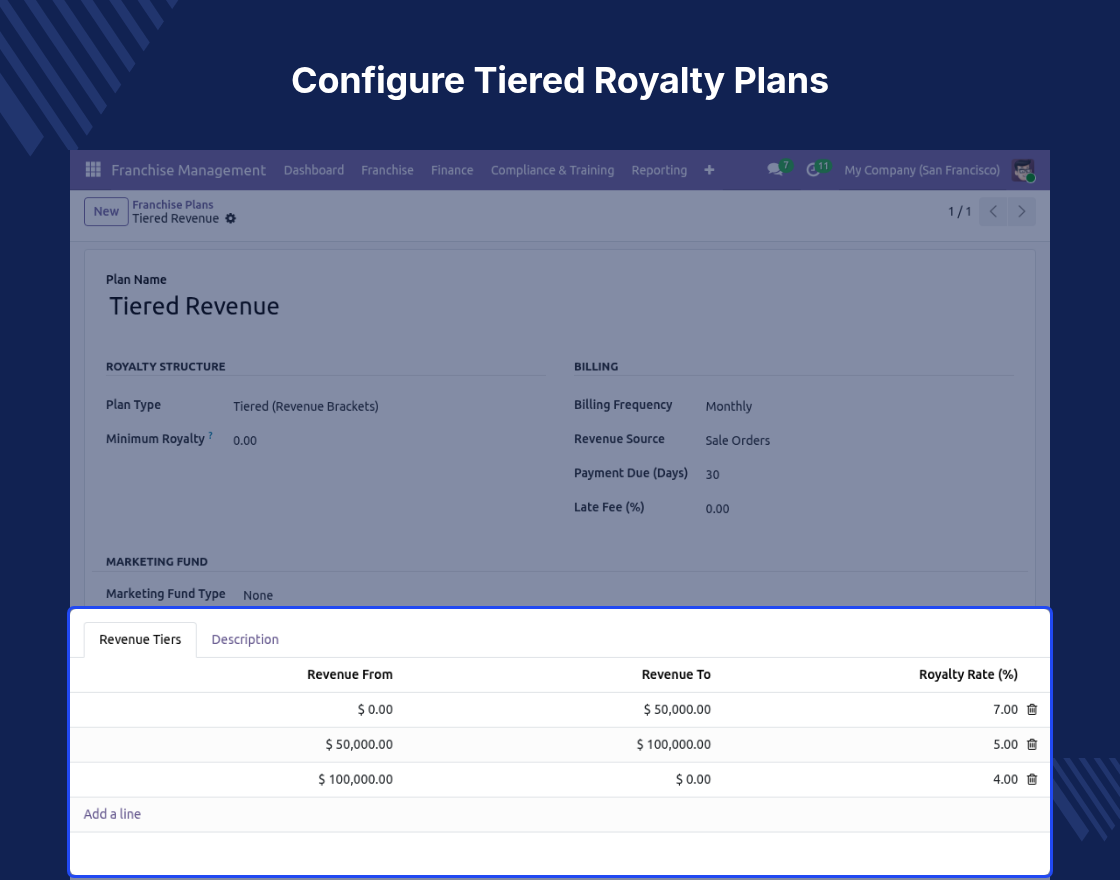Click the Revenue From column header

pos(349,674)
